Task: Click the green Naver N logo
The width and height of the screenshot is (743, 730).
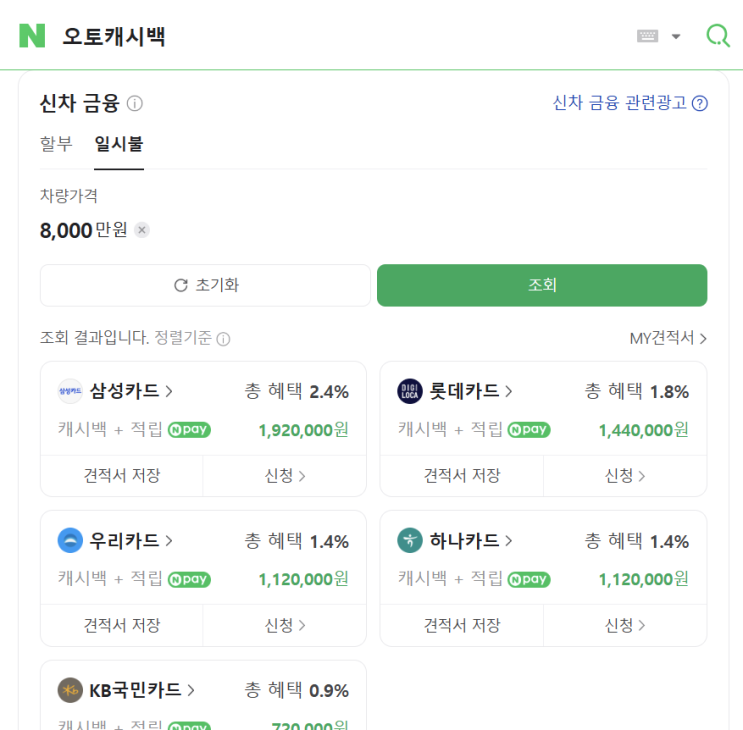Action: click(32, 36)
